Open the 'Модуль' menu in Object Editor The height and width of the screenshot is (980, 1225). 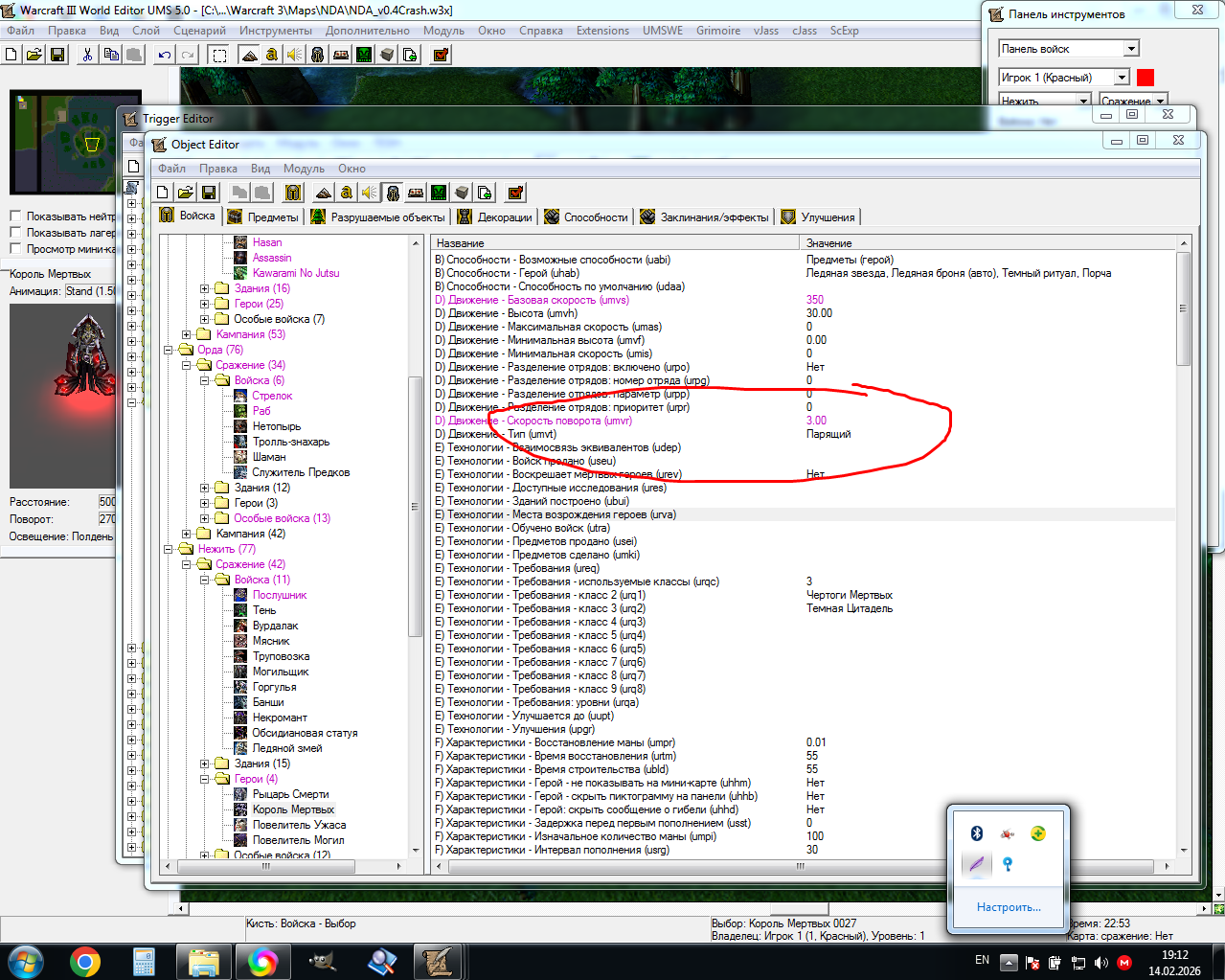click(x=304, y=169)
